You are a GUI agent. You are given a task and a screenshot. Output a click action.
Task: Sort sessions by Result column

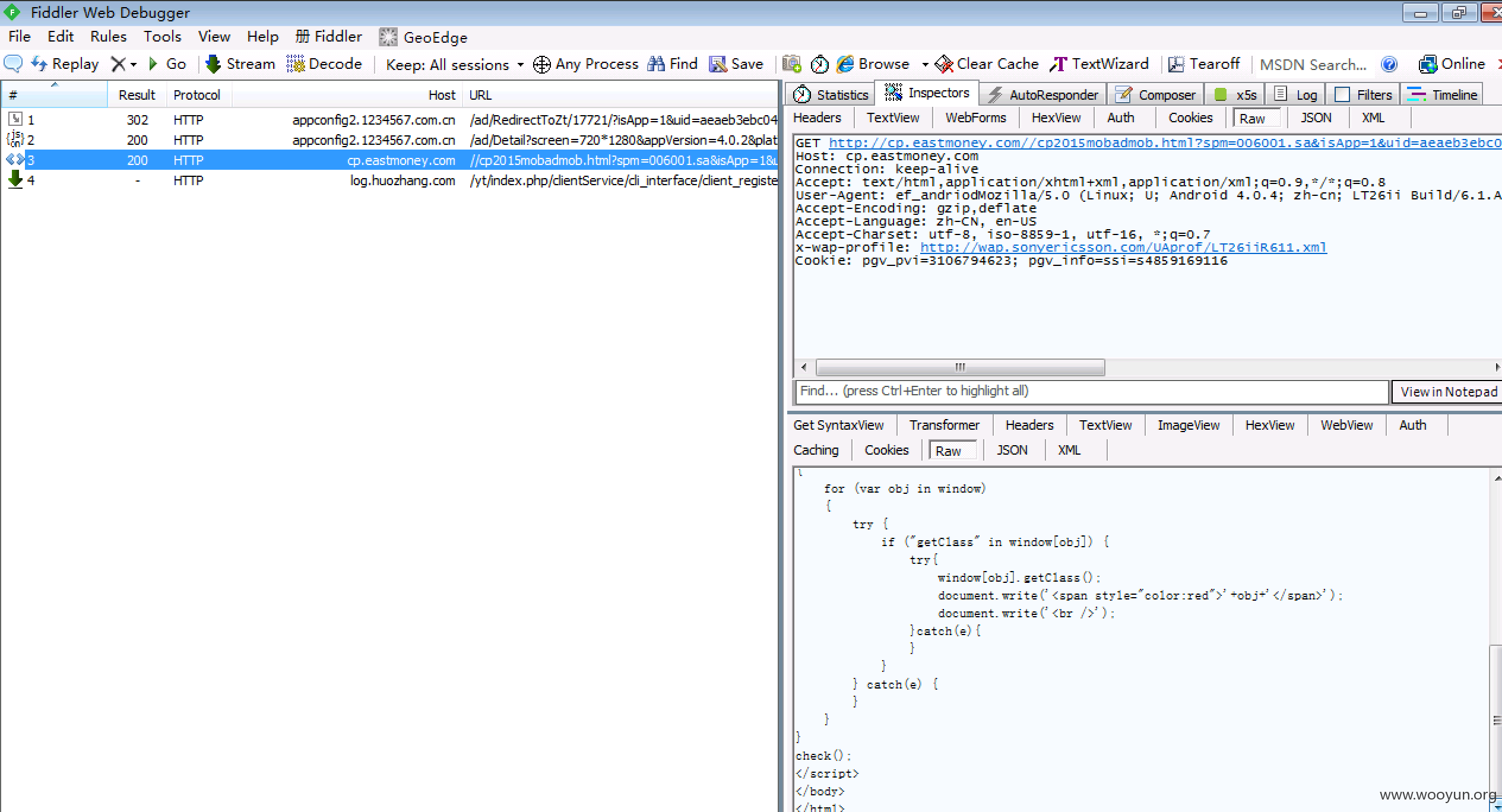(137, 95)
